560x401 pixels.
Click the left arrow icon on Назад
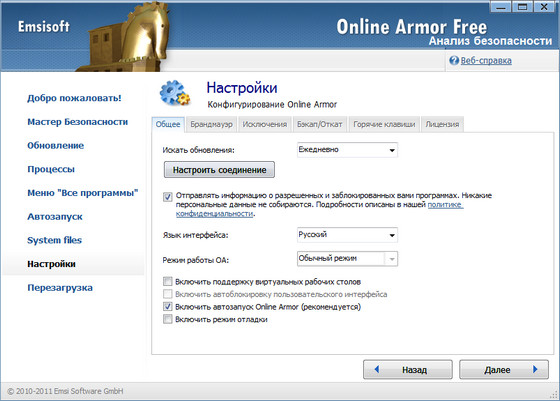click(377, 369)
